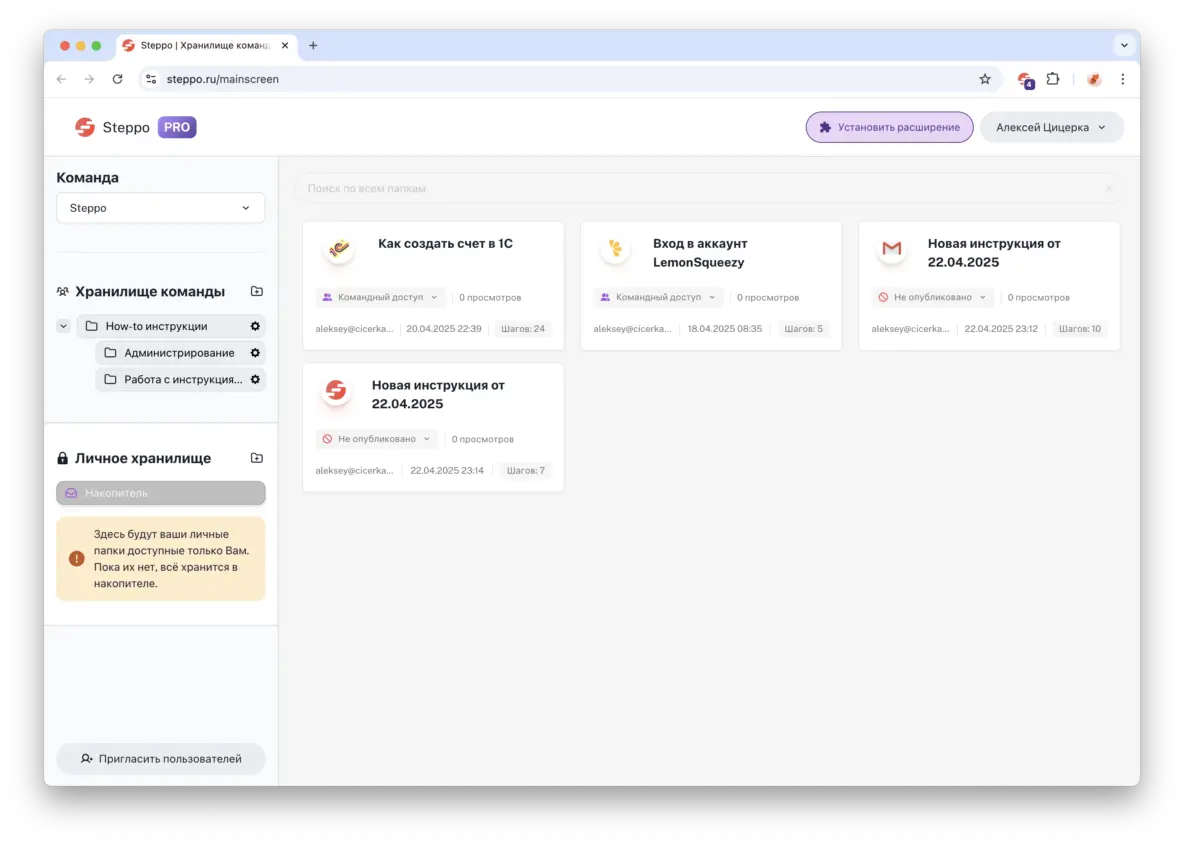Add new folder in Хранилище команды
The image size is (1184, 844).
coord(257,291)
